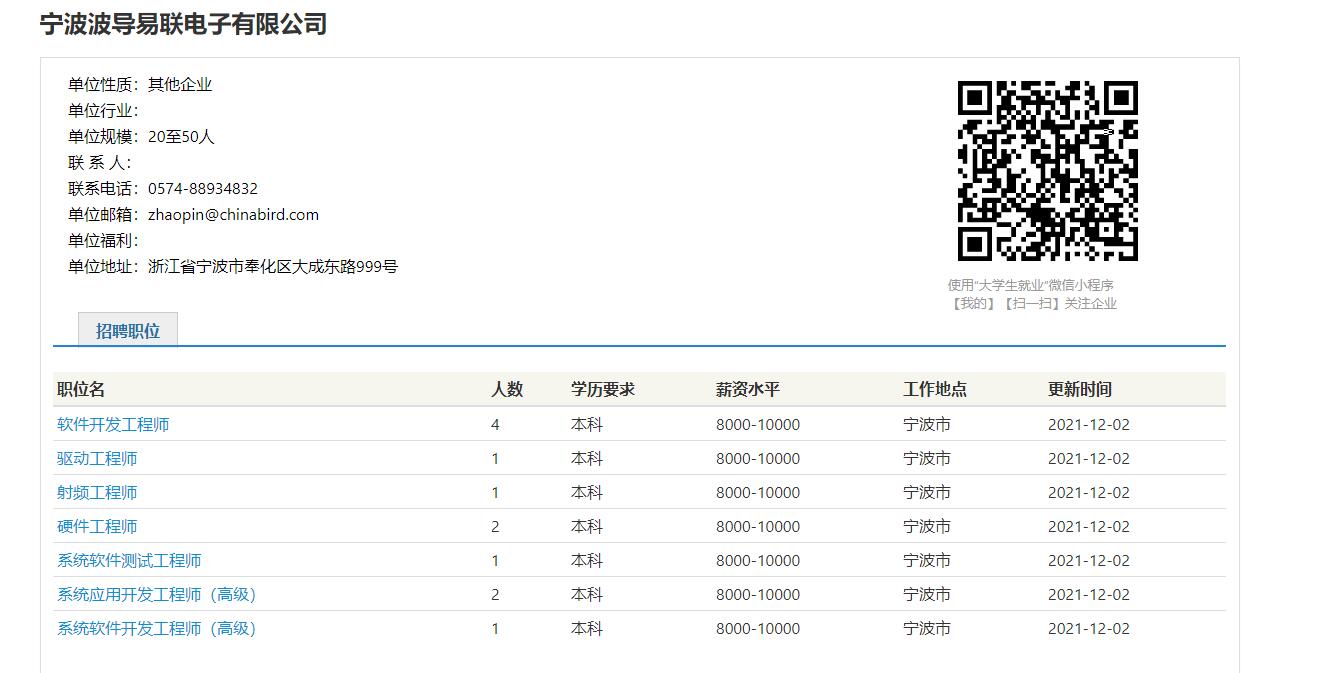Open the 系统软件测试工程师 listing
This screenshot has width=1339, height=673.
click(129, 560)
